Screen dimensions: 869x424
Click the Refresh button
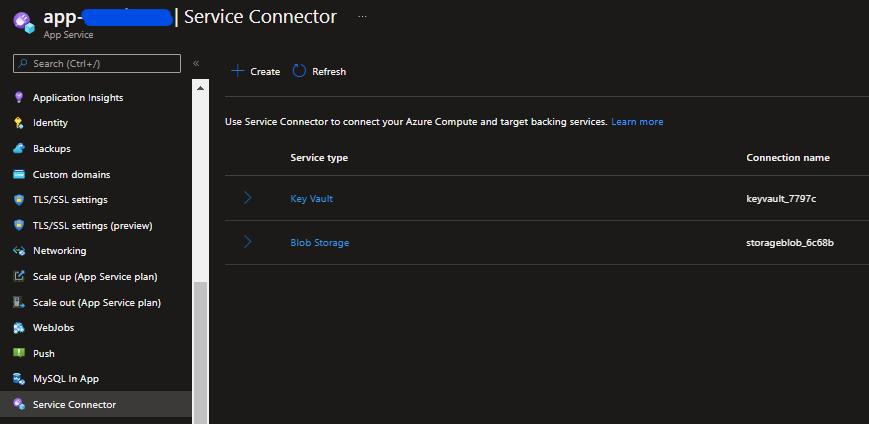coord(319,71)
